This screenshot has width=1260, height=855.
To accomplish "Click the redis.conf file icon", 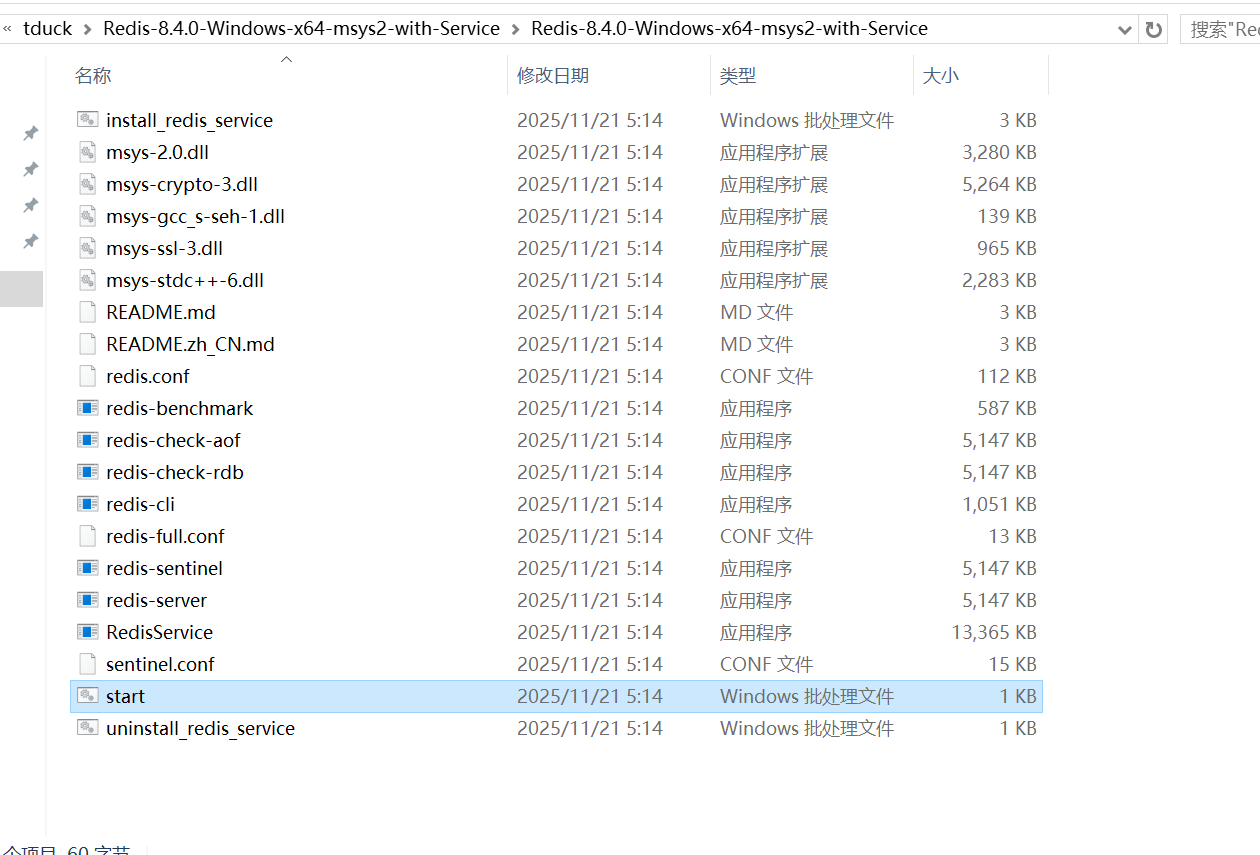I will [x=88, y=376].
